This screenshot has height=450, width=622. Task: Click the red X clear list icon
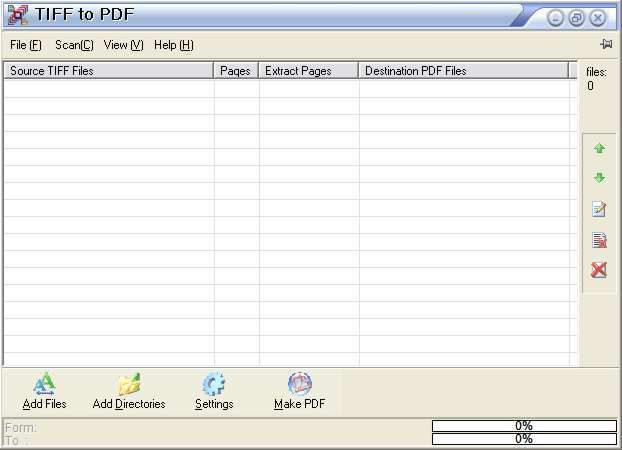pos(599,270)
